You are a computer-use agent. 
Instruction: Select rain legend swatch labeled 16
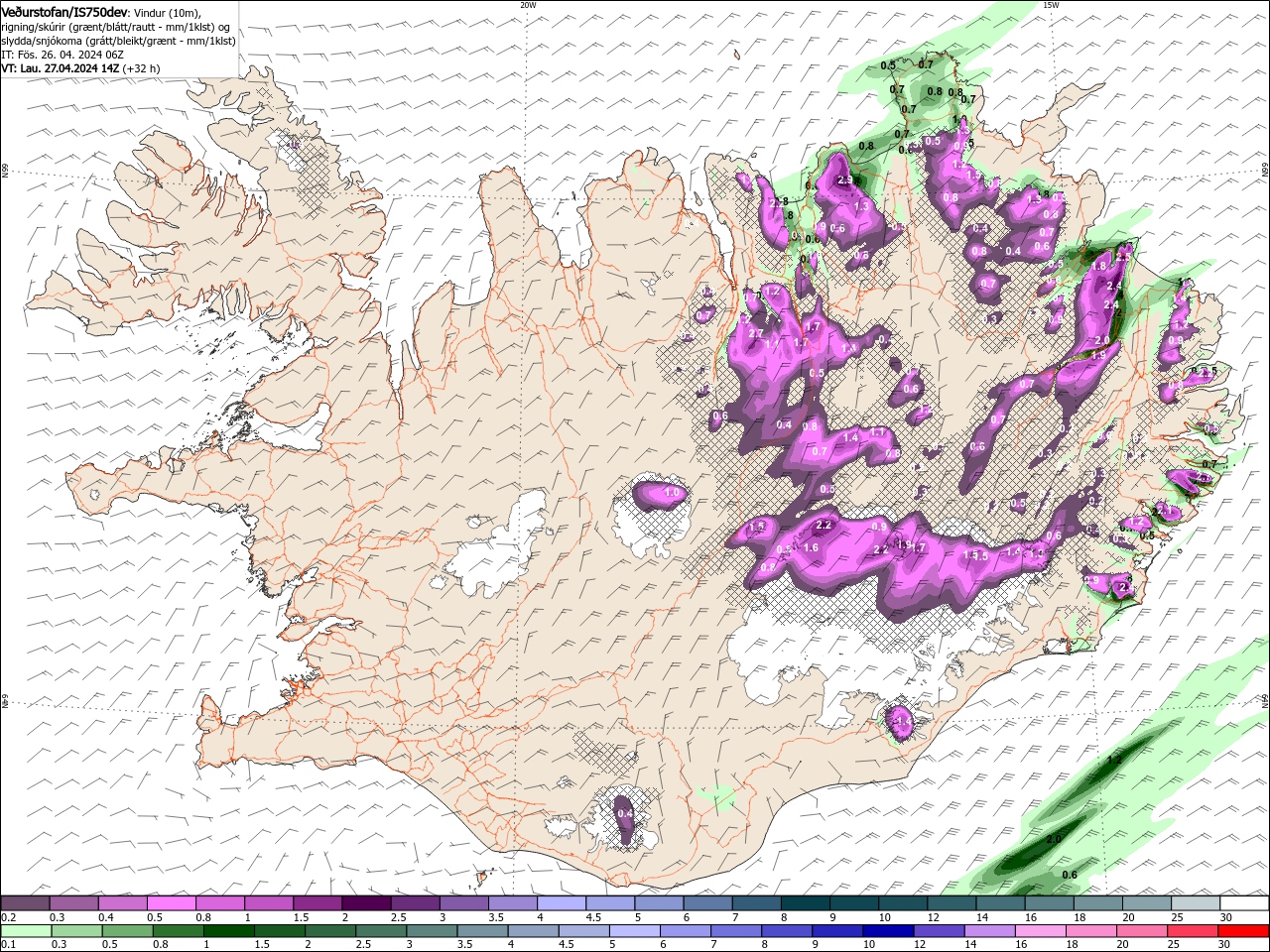pyautogui.click(x=1042, y=931)
